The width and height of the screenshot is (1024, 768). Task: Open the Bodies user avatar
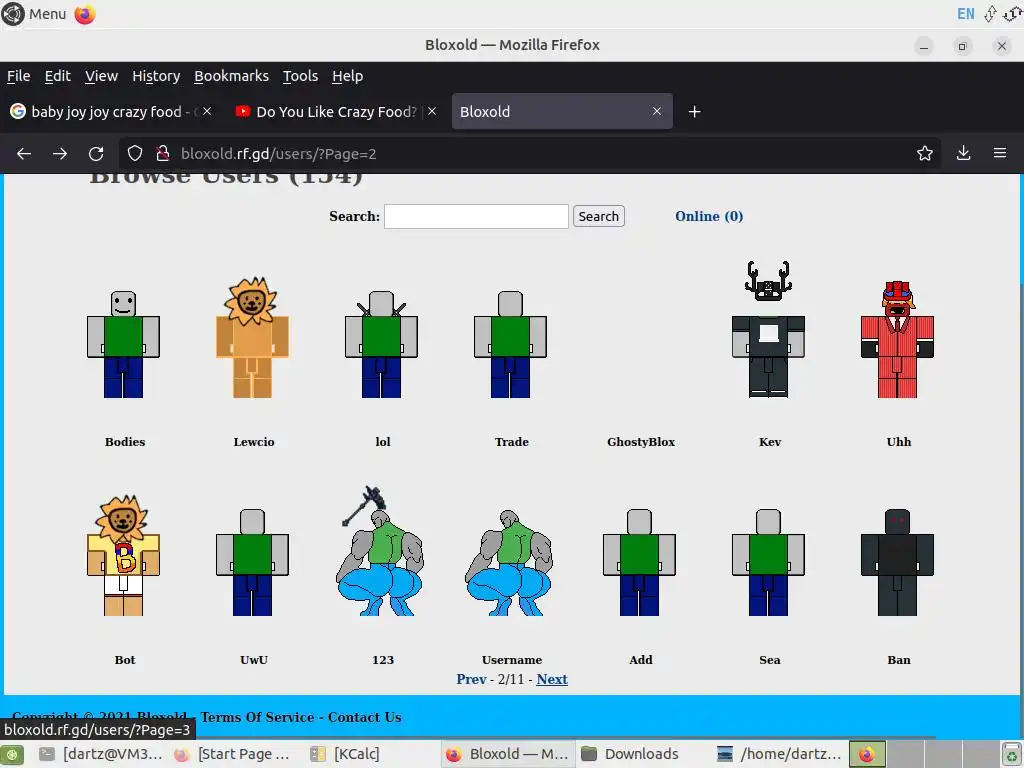coord(123,344)
